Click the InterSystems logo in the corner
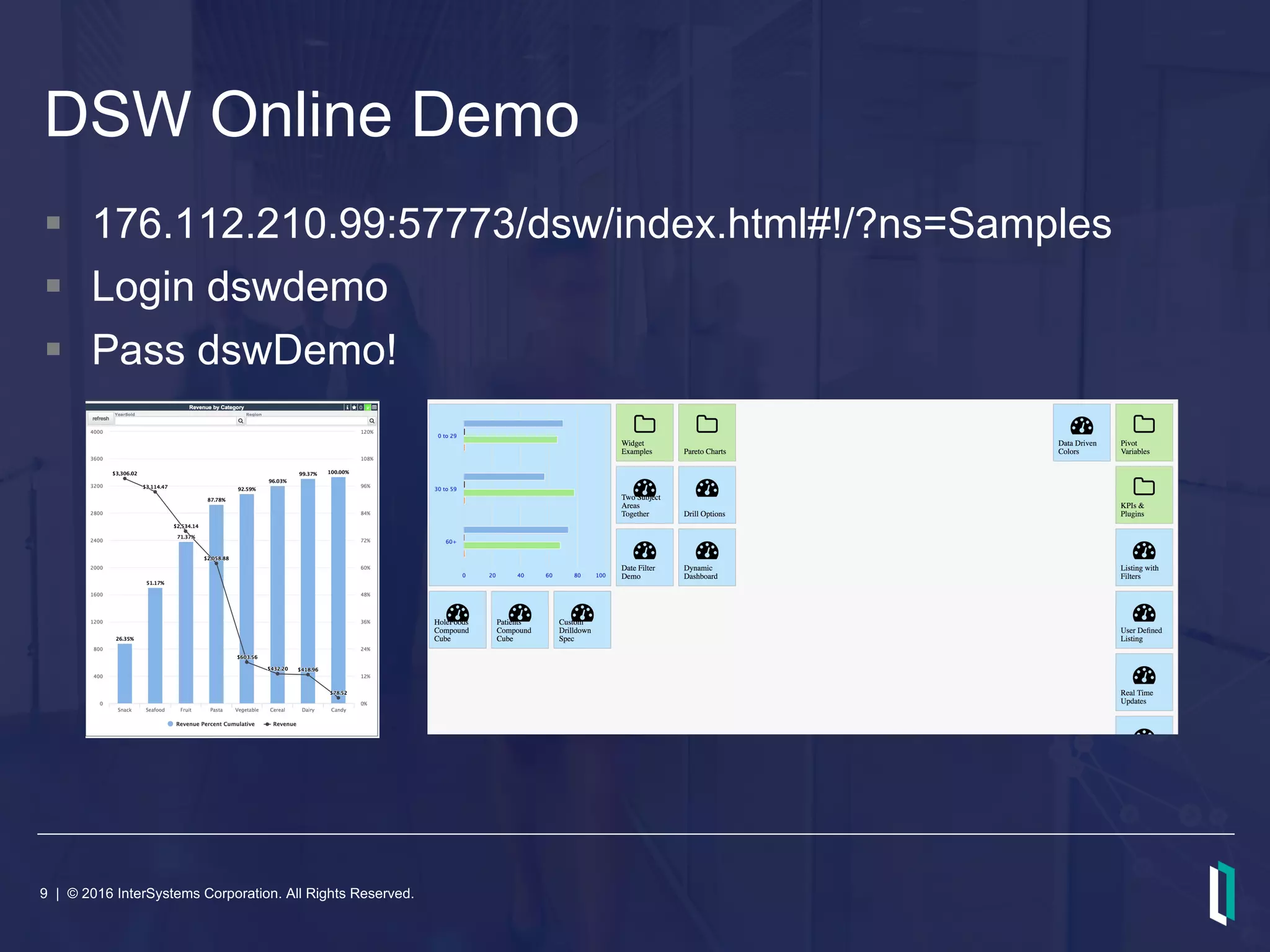1270x952 pixels. (x=1222, y=892)
